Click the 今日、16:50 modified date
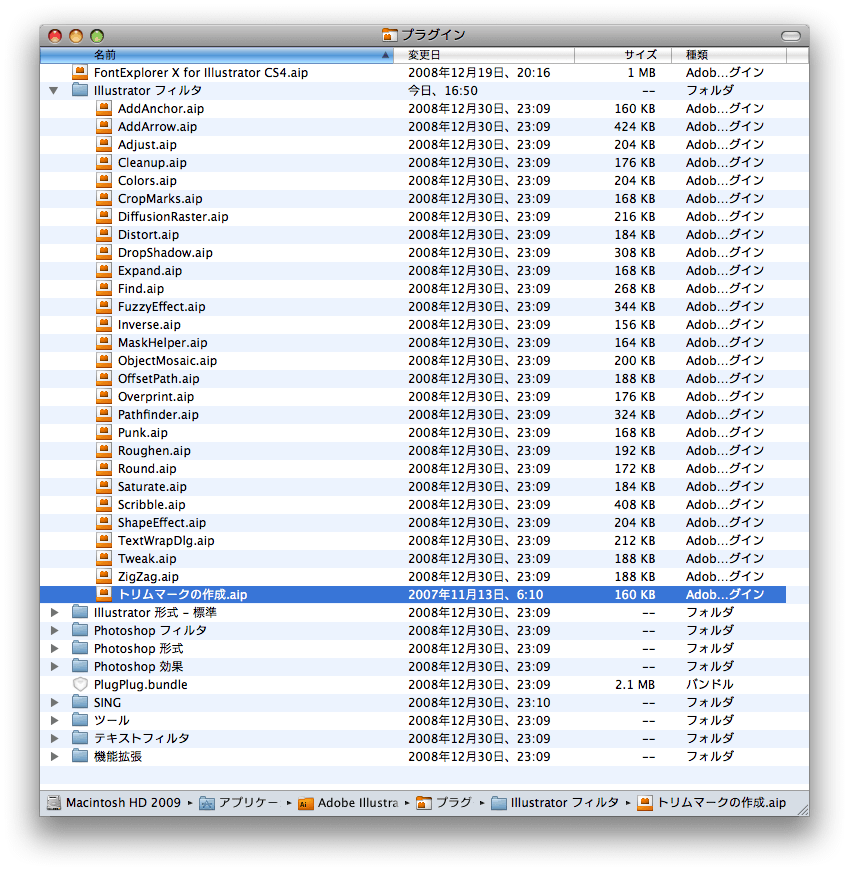The height and width of the screenshot is (871, 849). point(443,91)
